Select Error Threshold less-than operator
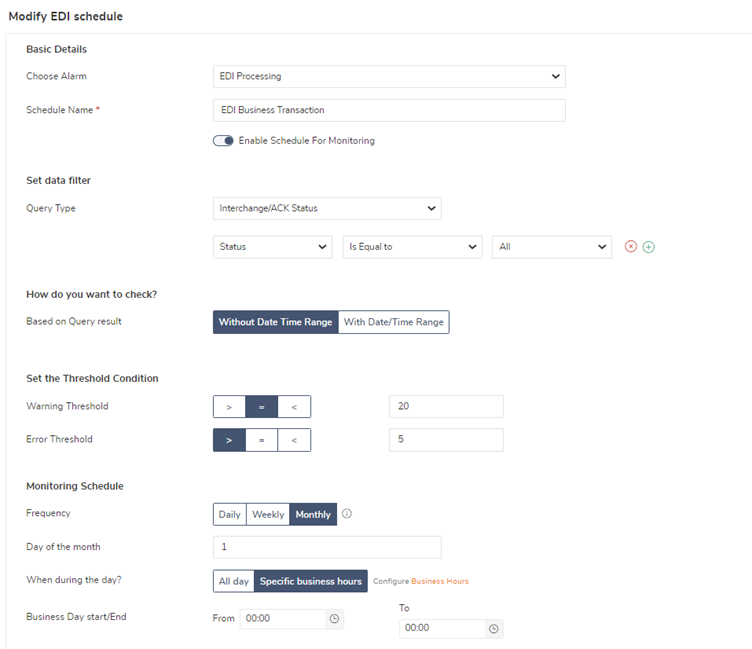This screenshot has height=649, width=752. pos(294,440)
